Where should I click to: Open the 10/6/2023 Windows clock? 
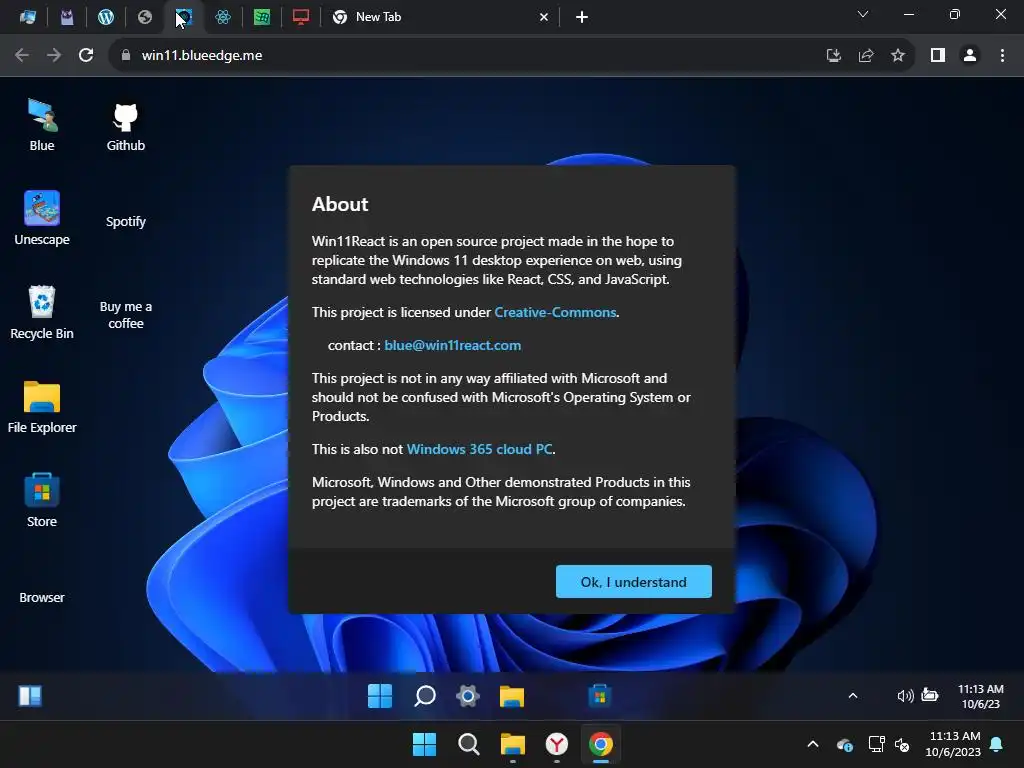point(953,744)
